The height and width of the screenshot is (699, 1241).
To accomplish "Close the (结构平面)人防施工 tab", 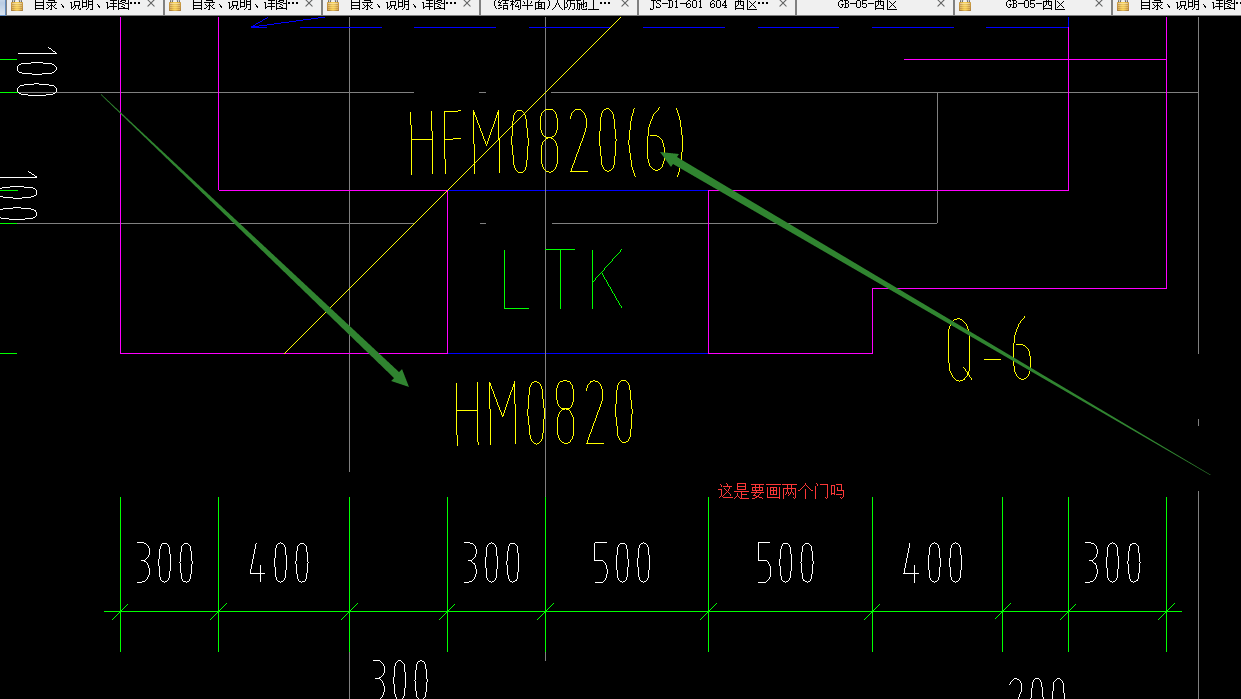I will tap(627, 6).
